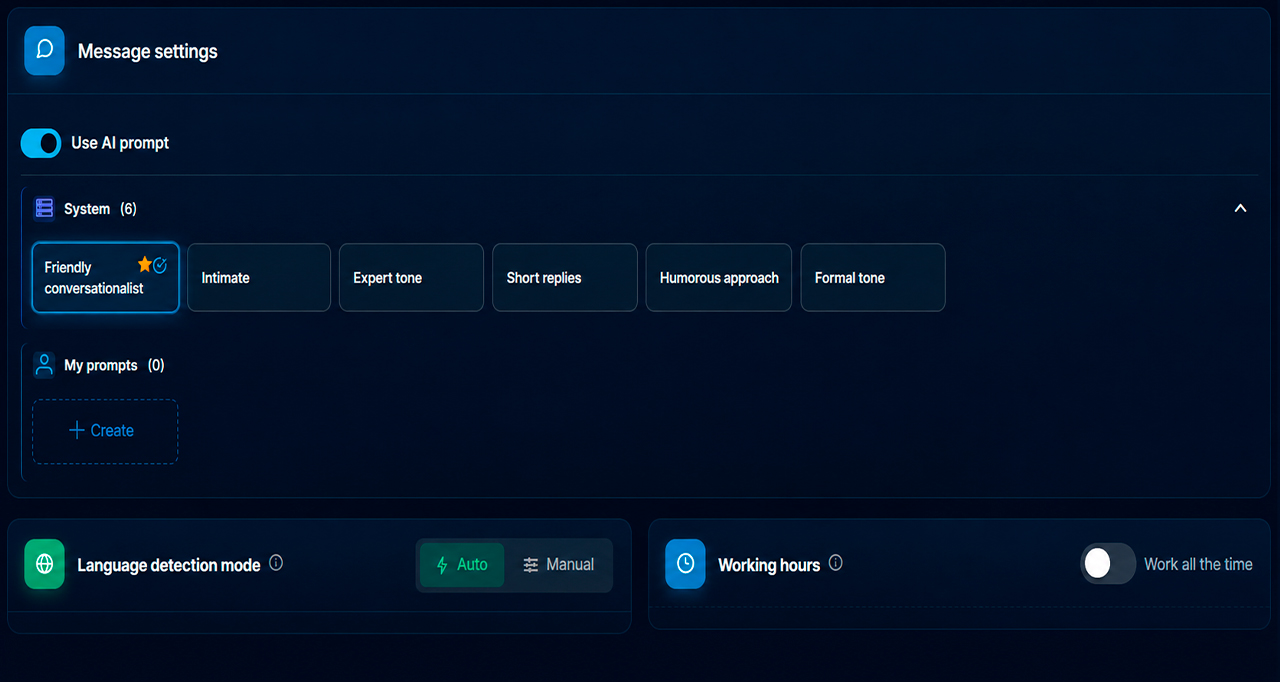The height and width of the screenshot is (682, 1280).
Task: Select the Humorous approach prompt
Action: [x=719, y=278]
